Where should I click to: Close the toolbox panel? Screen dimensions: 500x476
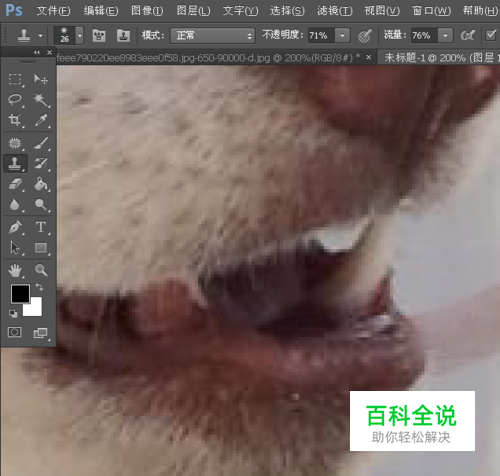tap(49, 52)
